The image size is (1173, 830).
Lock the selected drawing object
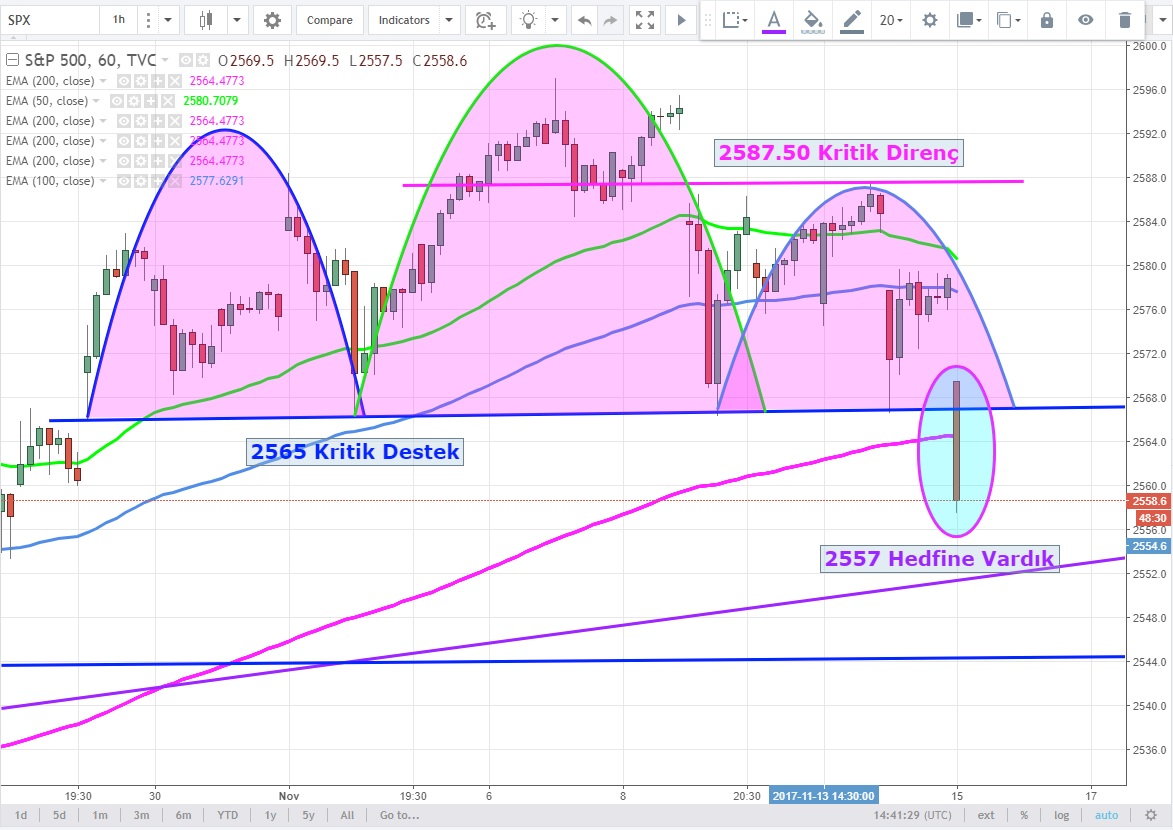pyautogui.click(x=1046, y=20)
